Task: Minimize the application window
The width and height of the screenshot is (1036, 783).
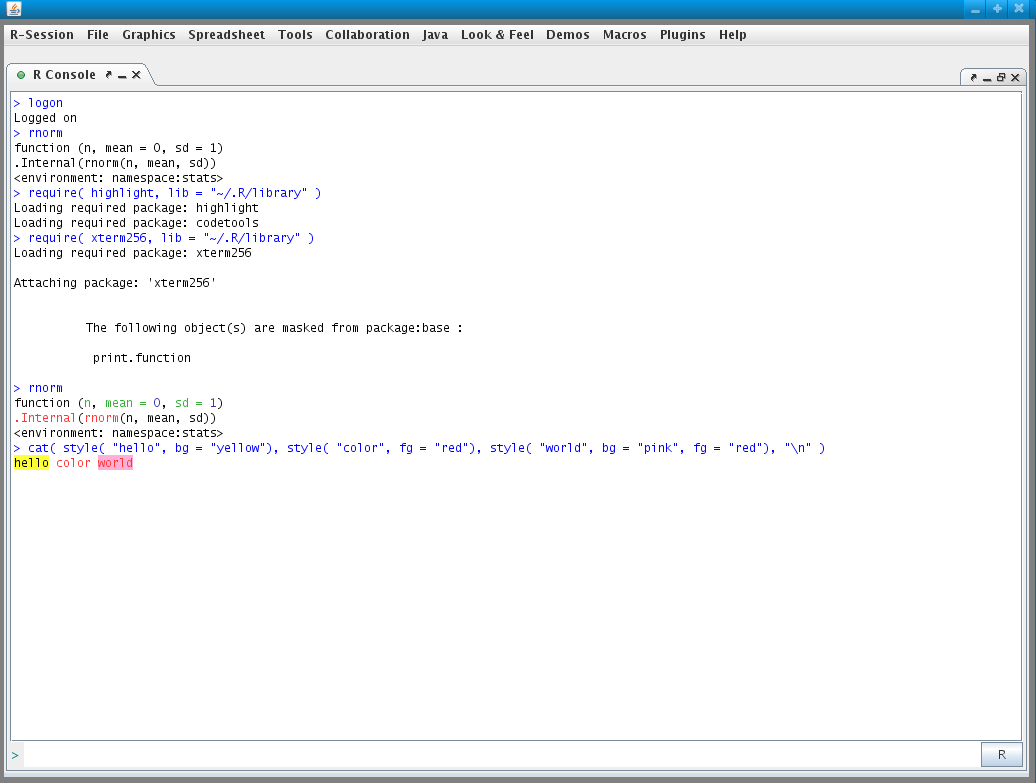Action: pyautogui.click(x=975, y=9)
